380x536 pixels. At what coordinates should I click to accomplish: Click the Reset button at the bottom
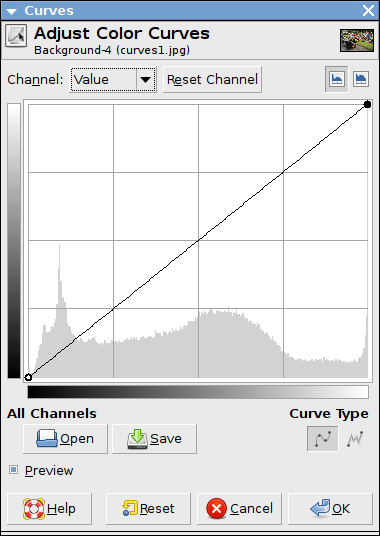[148, 509]
